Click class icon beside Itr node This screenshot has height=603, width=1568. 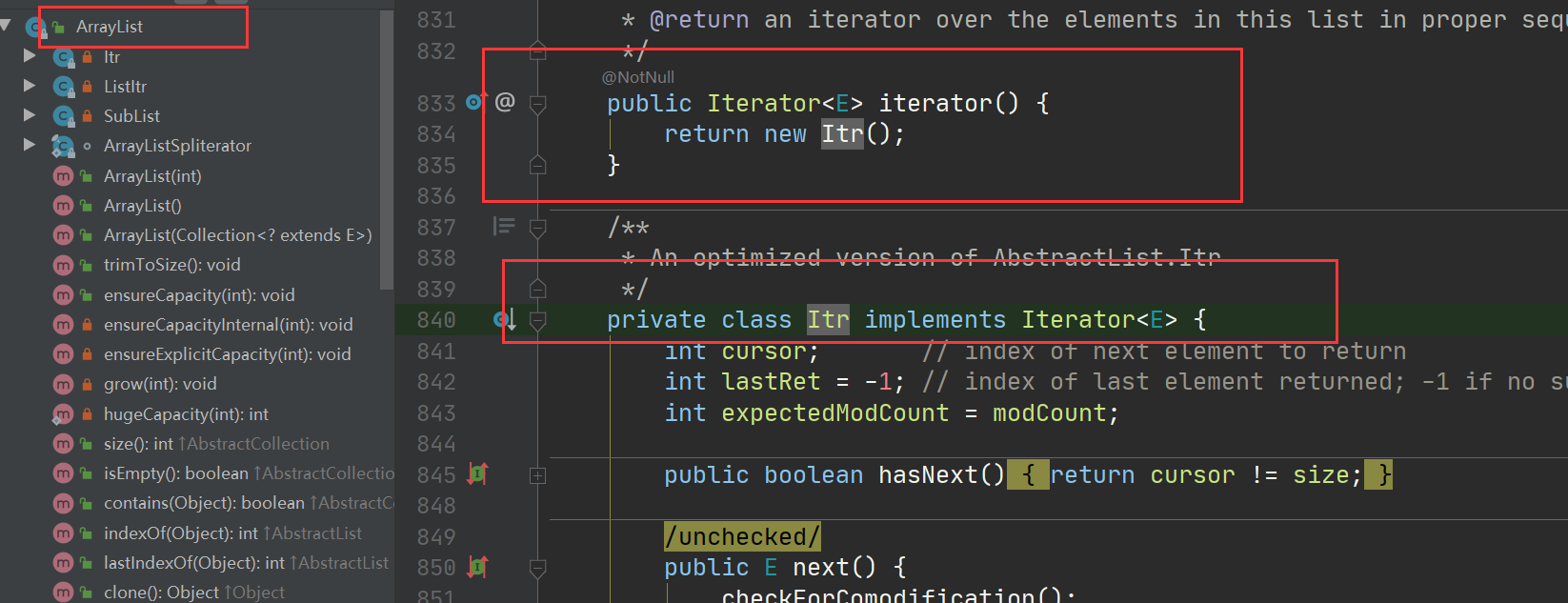click(64, 57)
